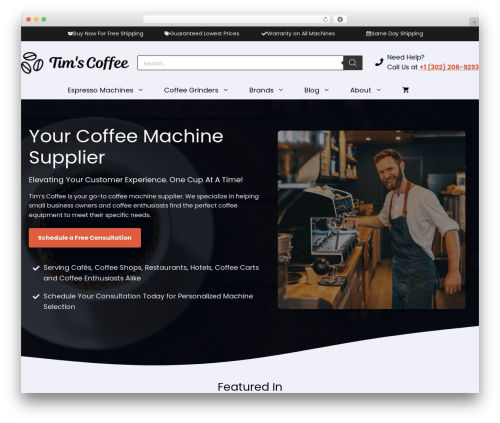This screenshot has height=423, width=500.
Task: Click the checkmark icon beside Warranty on All Machines
Action: point(264,34)
